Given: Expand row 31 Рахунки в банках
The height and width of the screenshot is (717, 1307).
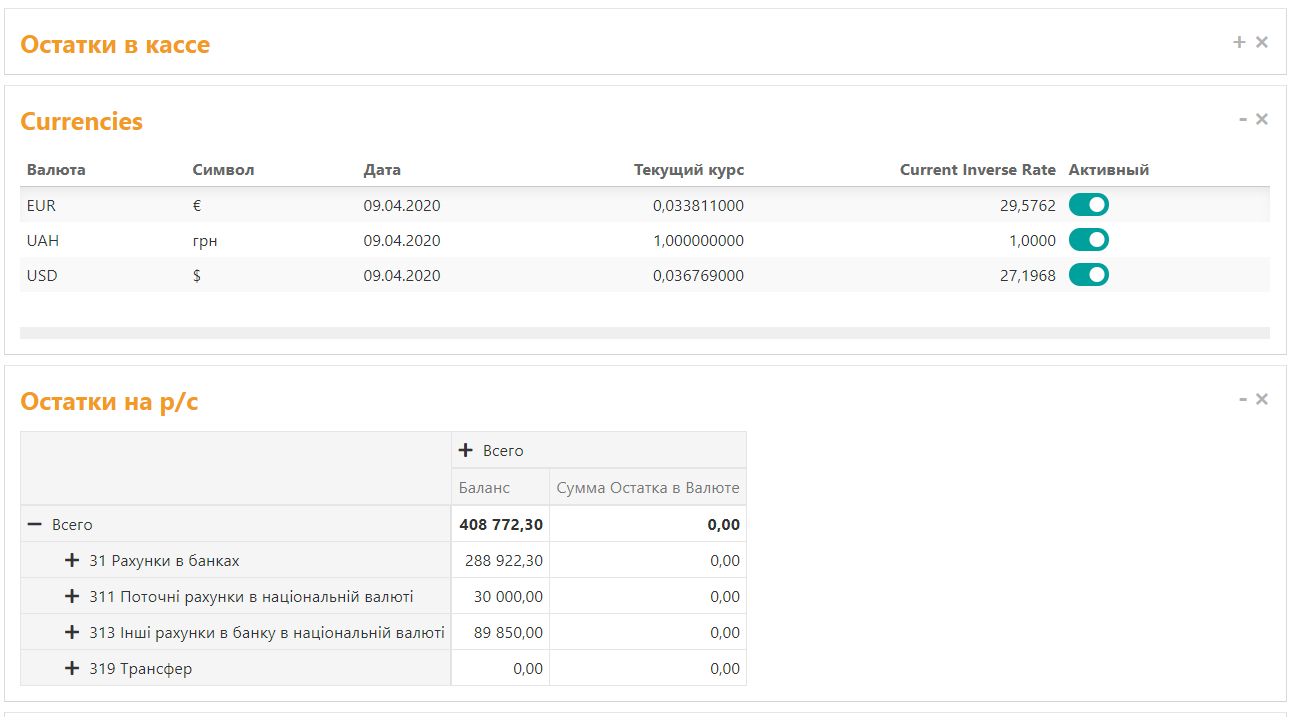Looking at the screenshot, I should coord(72,561).
